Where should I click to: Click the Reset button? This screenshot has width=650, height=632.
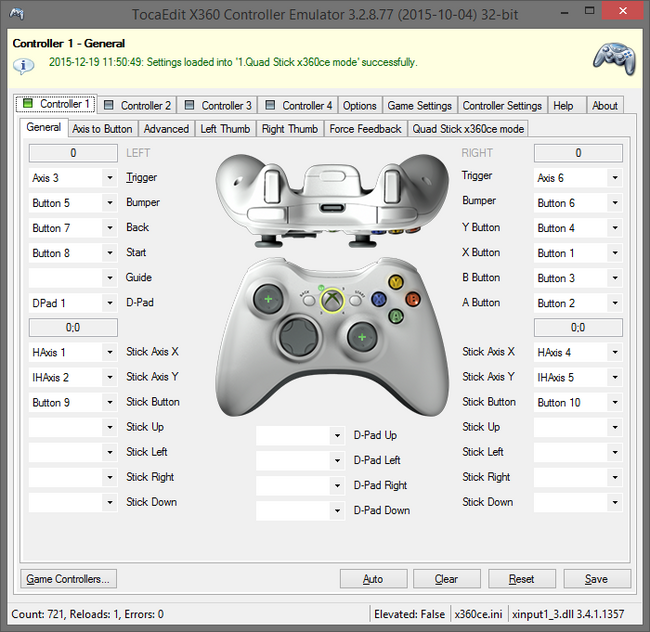point(521,579)
